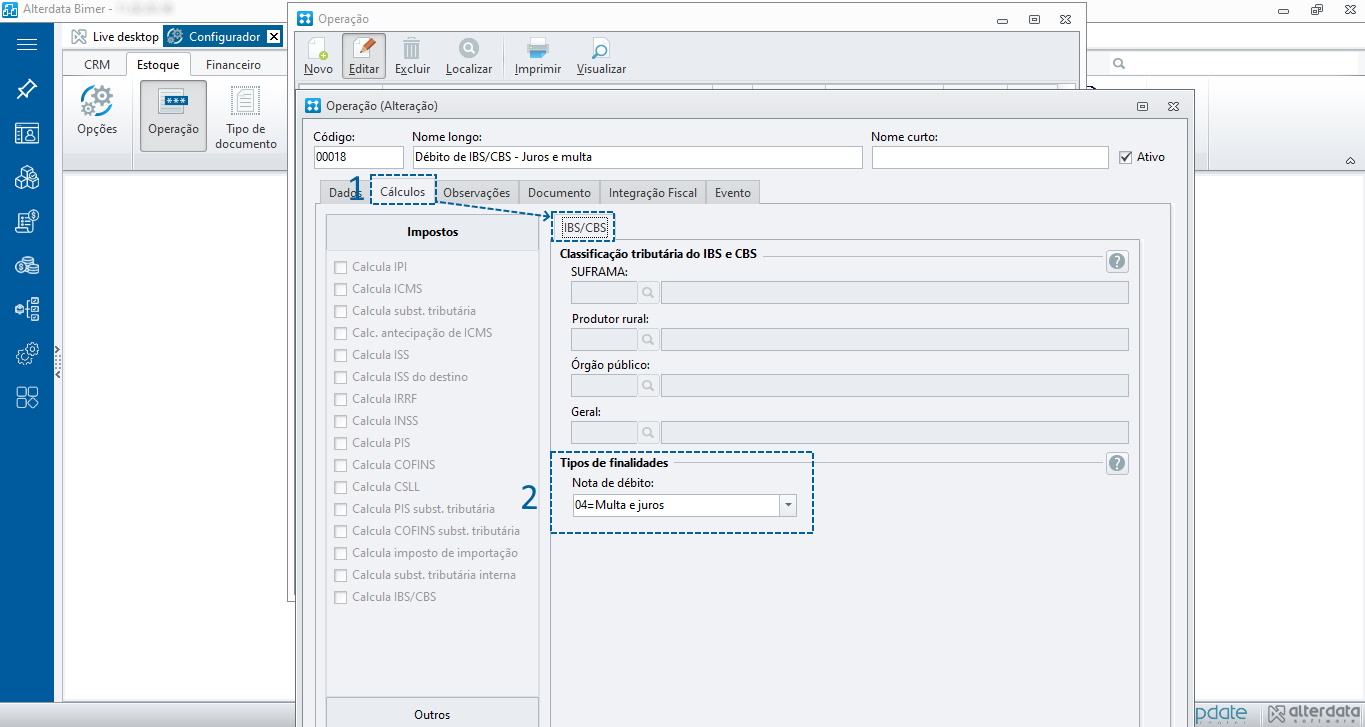Screen dimensions: 1365x727
Task: Expand the Outros section header
Action: click(x=432, y=714)
